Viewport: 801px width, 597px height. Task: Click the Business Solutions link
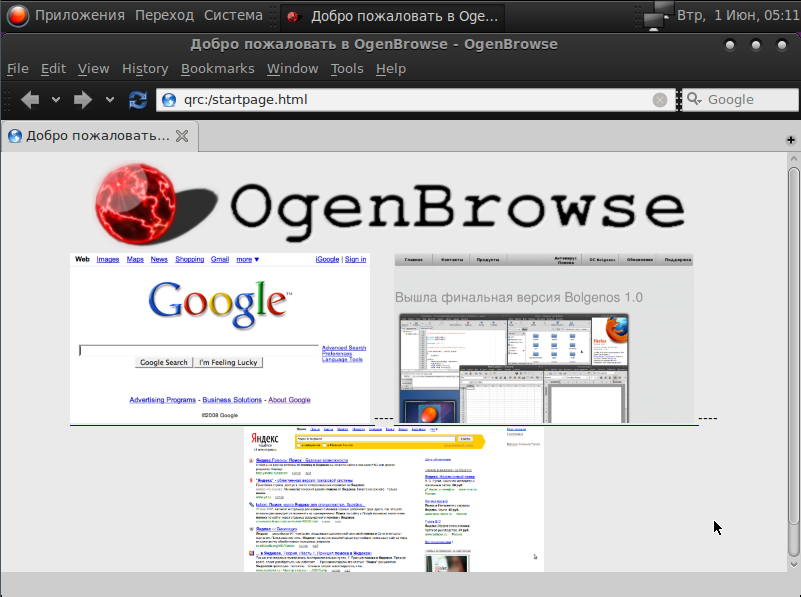(232, 400)
